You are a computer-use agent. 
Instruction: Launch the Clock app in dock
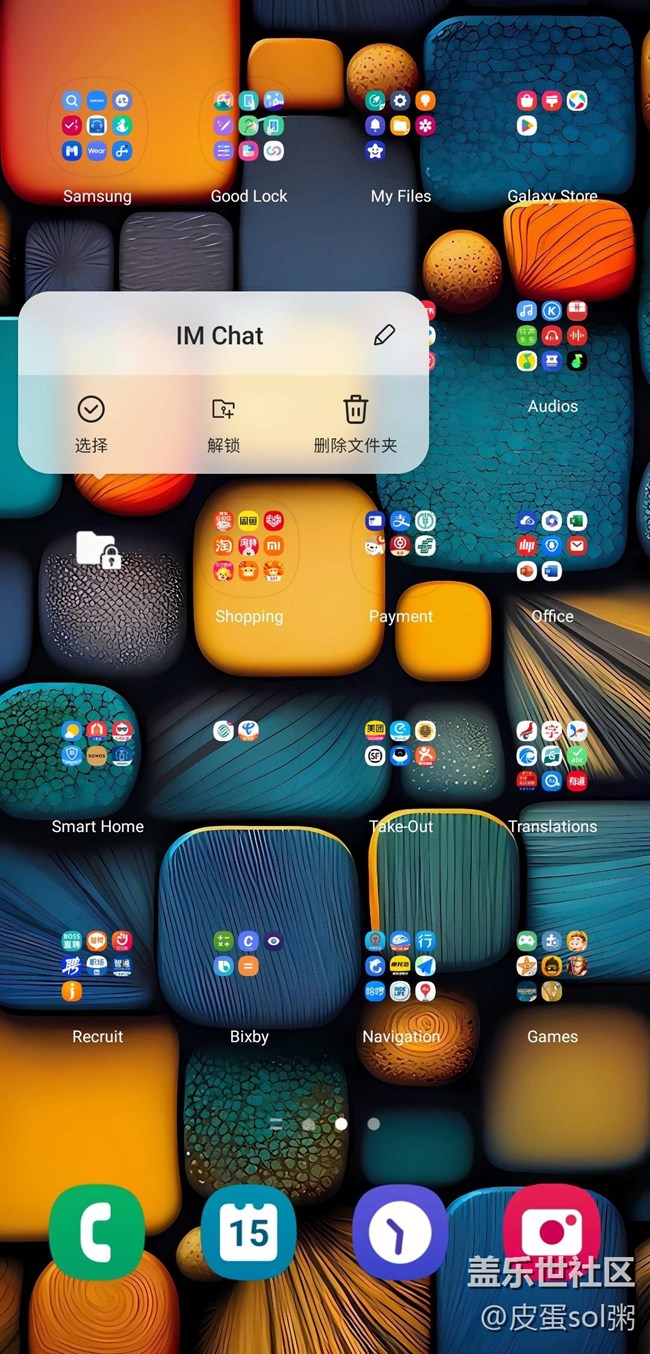pyautogui.click(x=400, y=1232)
